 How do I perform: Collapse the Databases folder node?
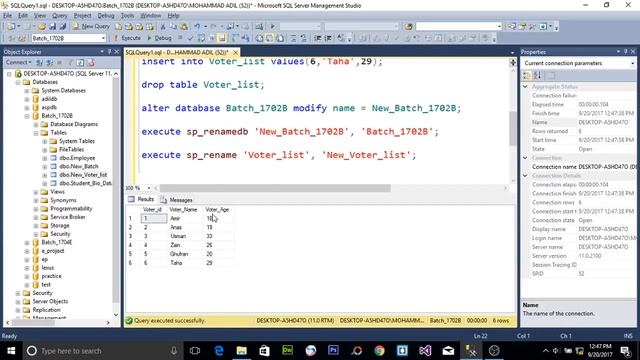point(18,82)
